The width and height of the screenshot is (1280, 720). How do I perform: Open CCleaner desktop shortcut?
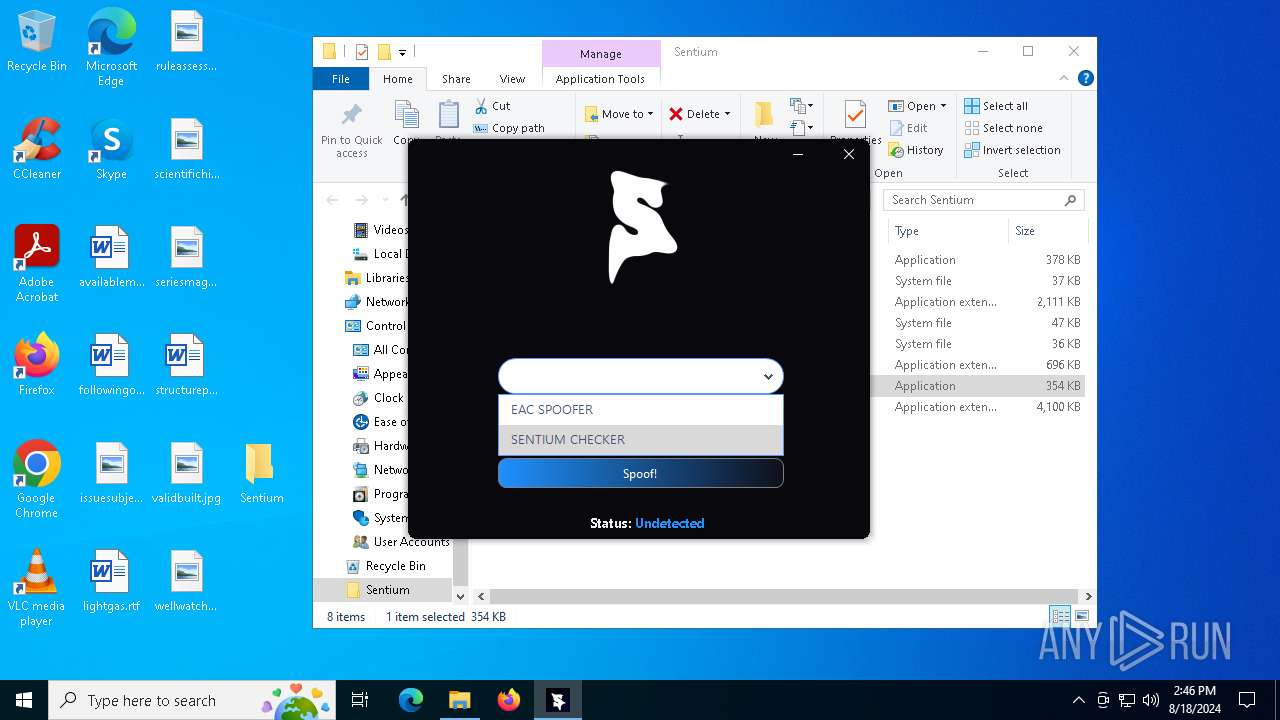click(37, 150)
